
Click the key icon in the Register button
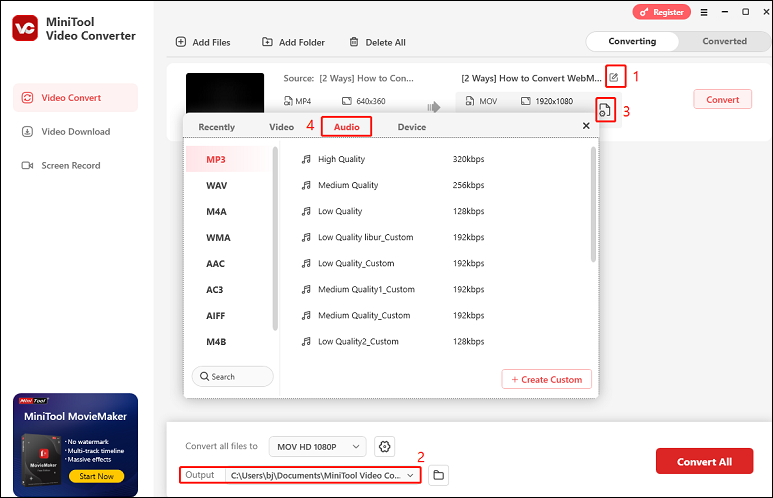point(644,12)
